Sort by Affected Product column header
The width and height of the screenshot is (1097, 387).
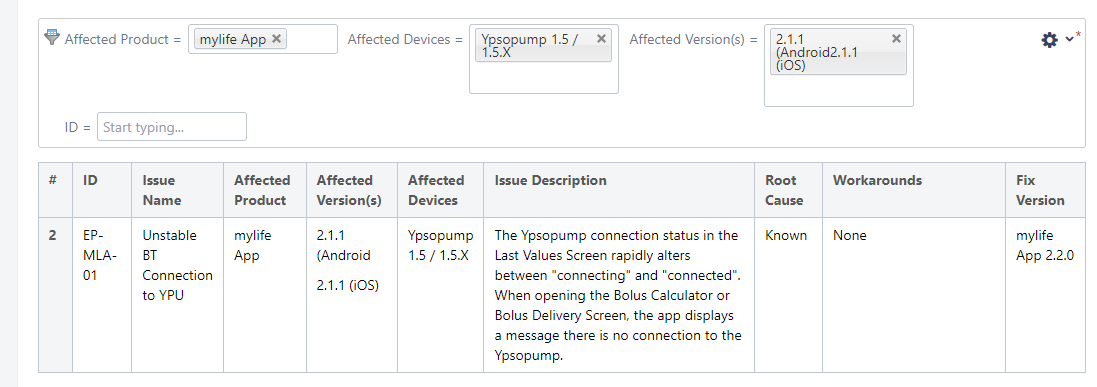point(262,190)
